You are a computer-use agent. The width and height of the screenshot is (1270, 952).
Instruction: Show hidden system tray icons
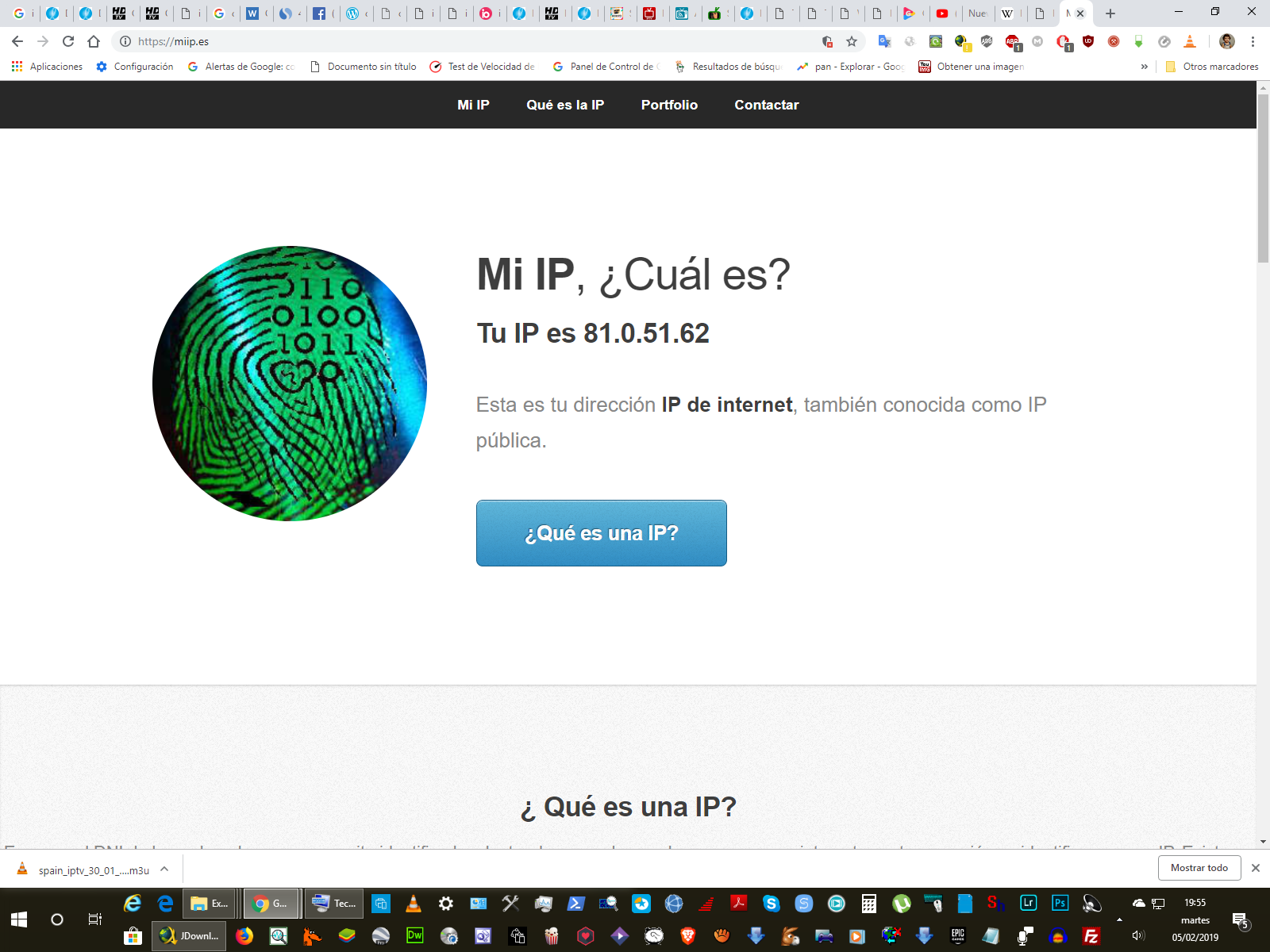1119,919
